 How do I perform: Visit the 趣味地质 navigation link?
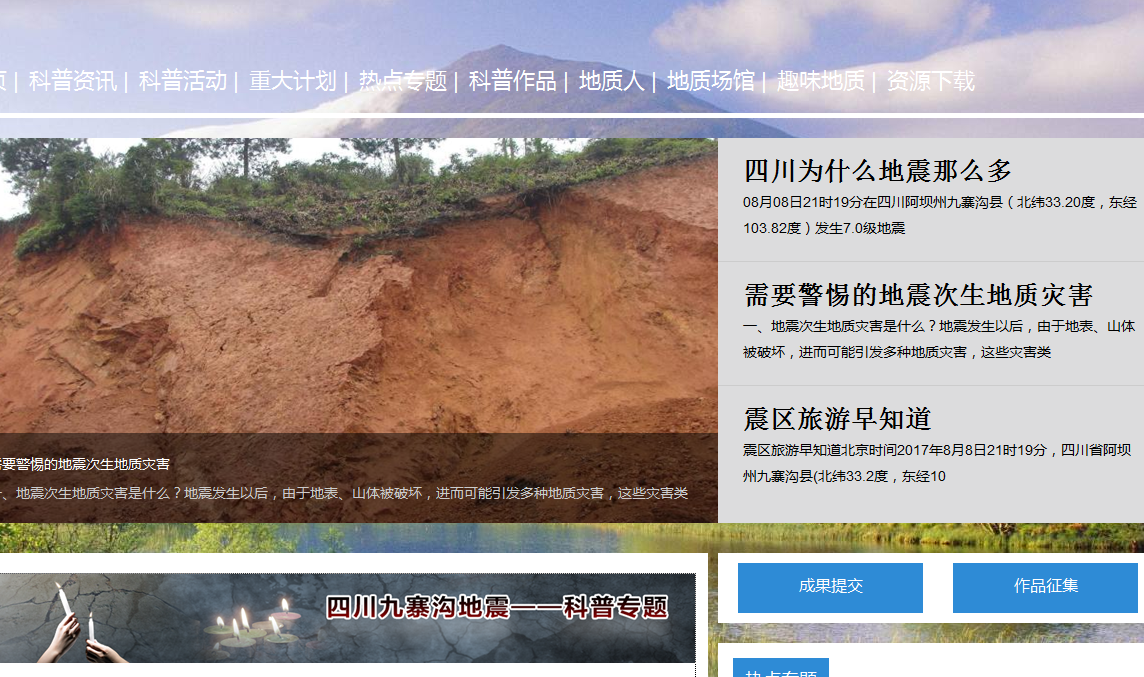pyautogui.click(x=821, y=81)
